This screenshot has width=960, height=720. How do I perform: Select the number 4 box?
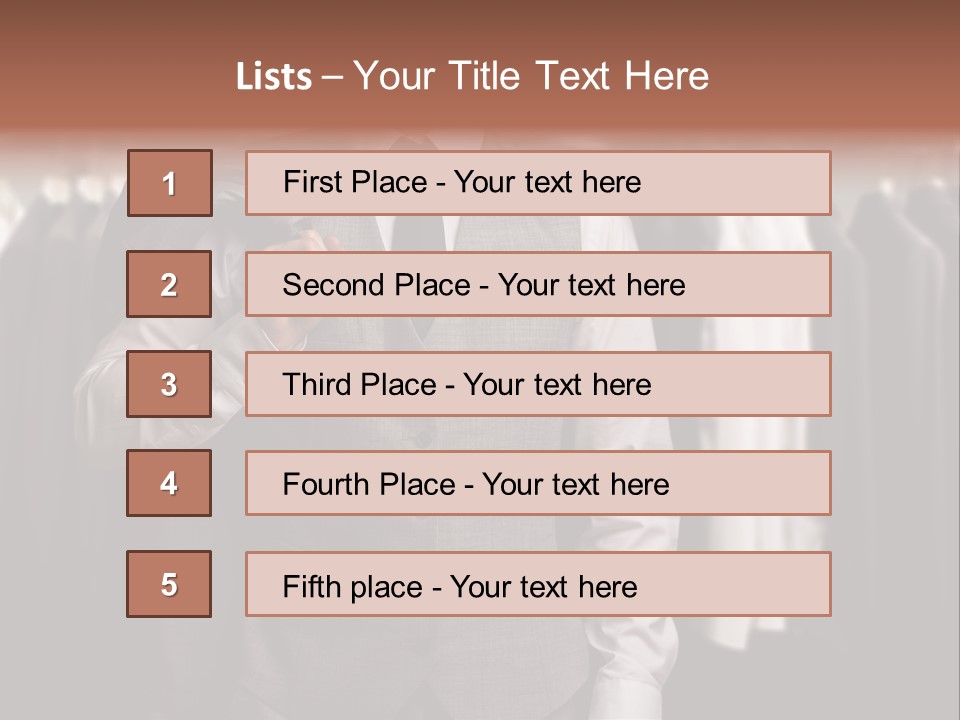click(169, 483)
